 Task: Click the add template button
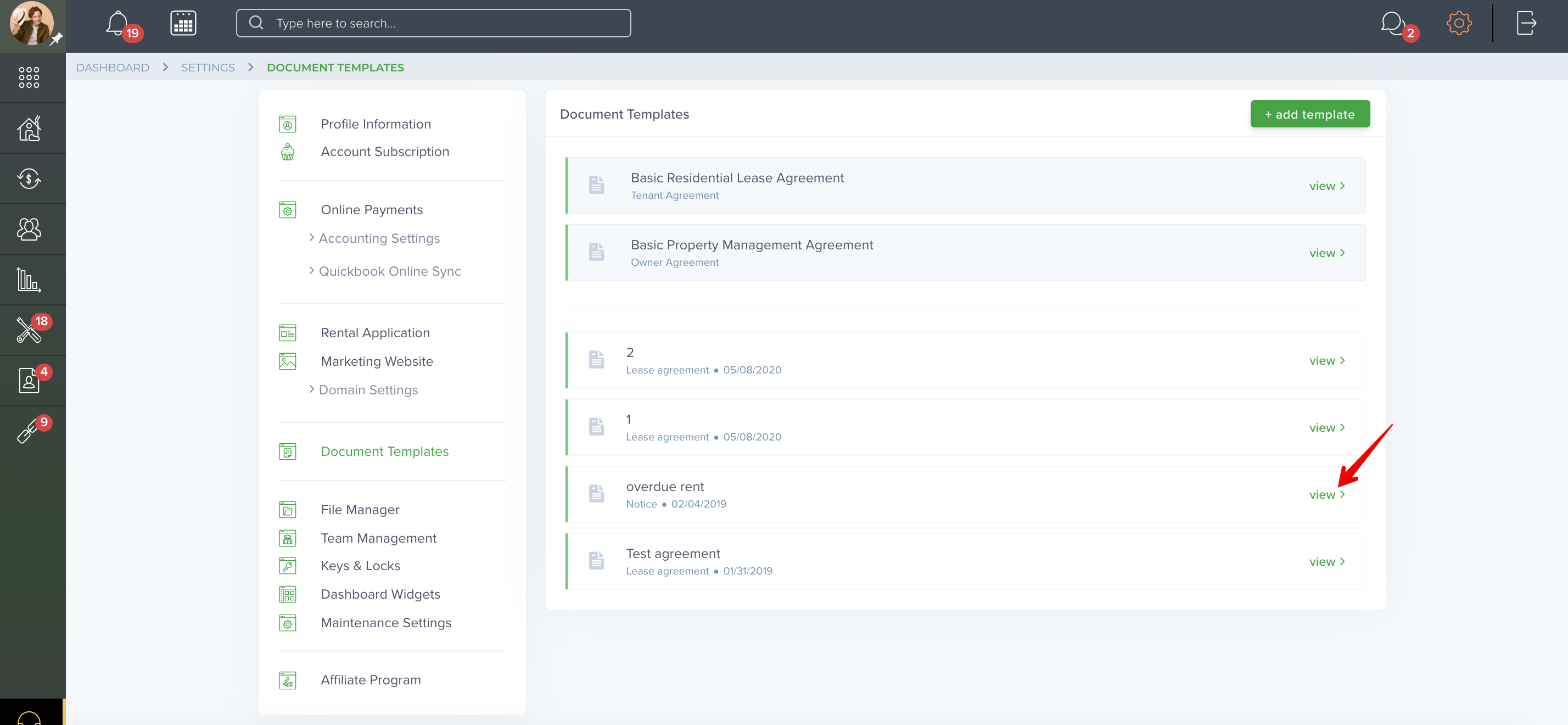click(x=1309, y=114)
